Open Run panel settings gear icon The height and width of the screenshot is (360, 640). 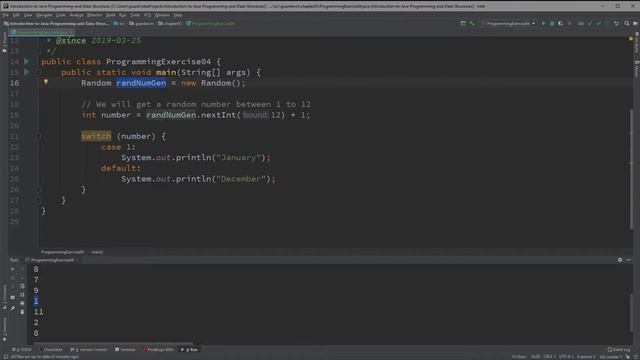(620, 260)
